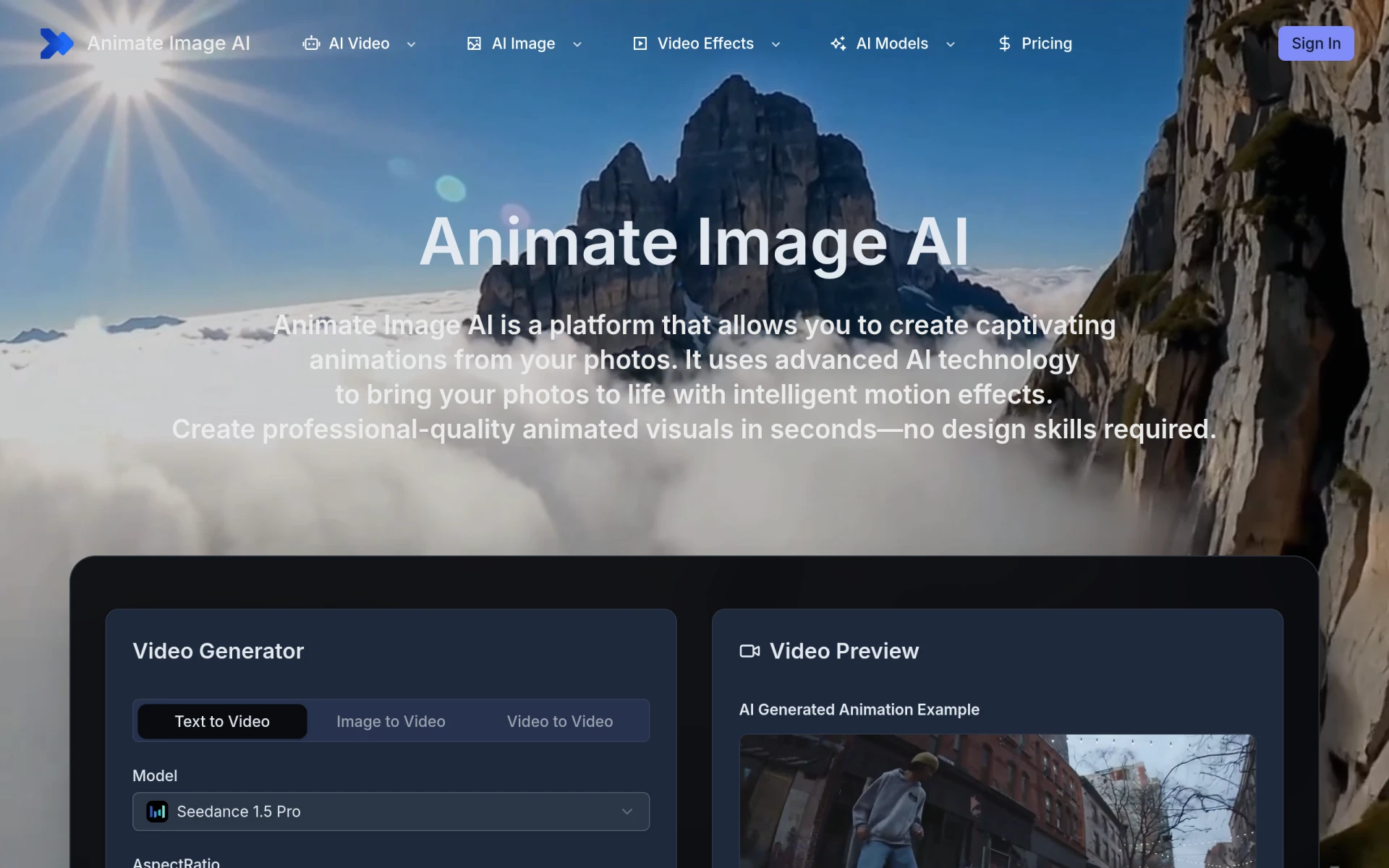The width and height of the screenshot is (1389, 868).
Task: Click the picture icon beside AI Image
Action: point(474,43)
